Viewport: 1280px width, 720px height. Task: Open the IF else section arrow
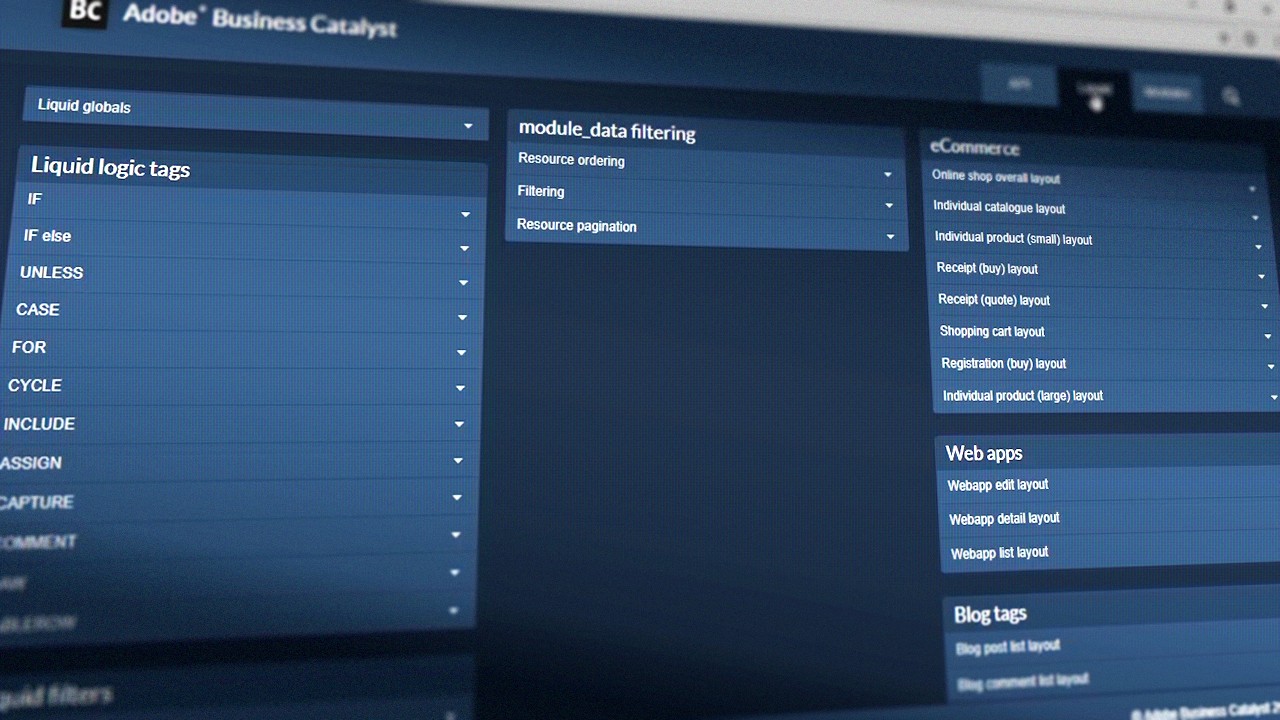[x=465, y=248]
